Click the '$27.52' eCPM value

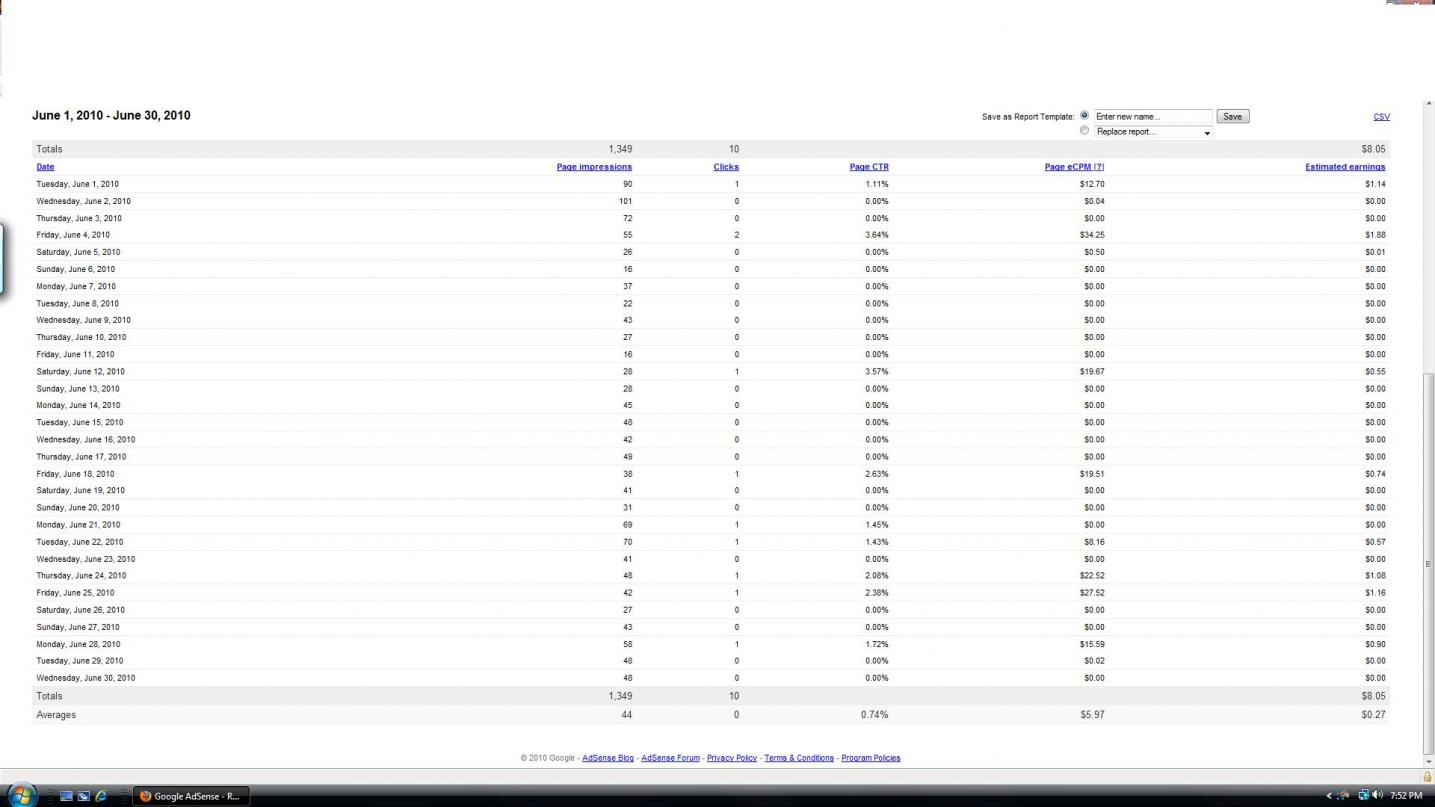coord(1092,593)
